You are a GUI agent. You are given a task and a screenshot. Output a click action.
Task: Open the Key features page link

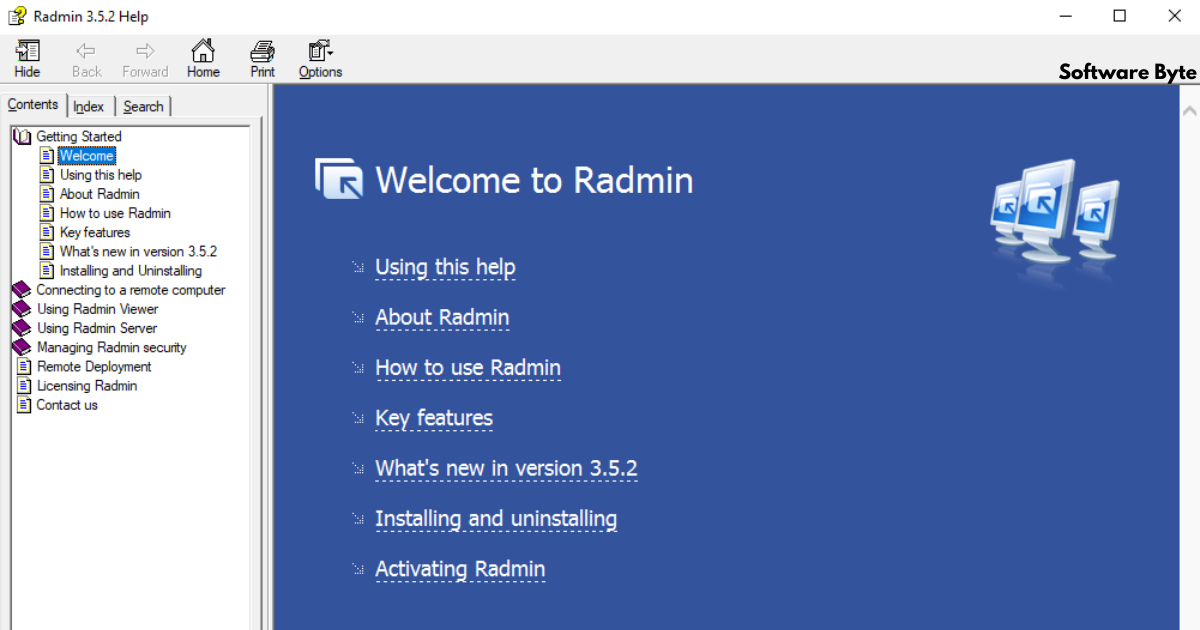point(434,417)
